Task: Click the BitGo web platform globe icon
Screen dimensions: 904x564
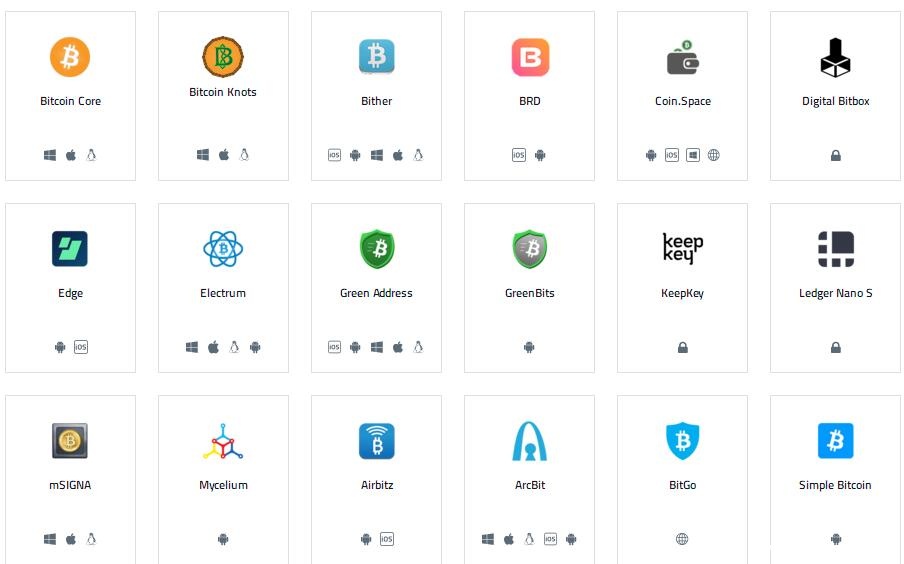Action: 682,539
